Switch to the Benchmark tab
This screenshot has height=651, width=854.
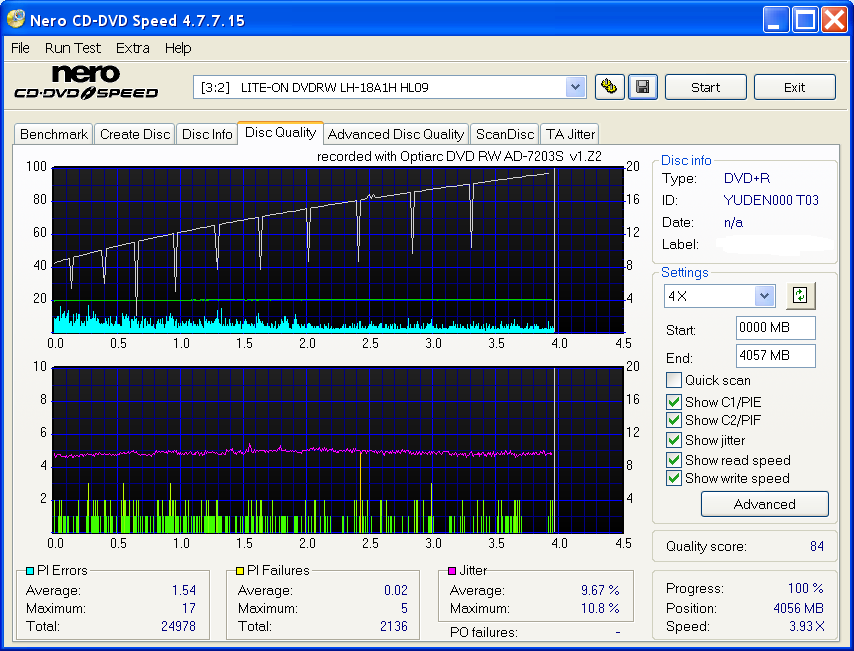53,134
